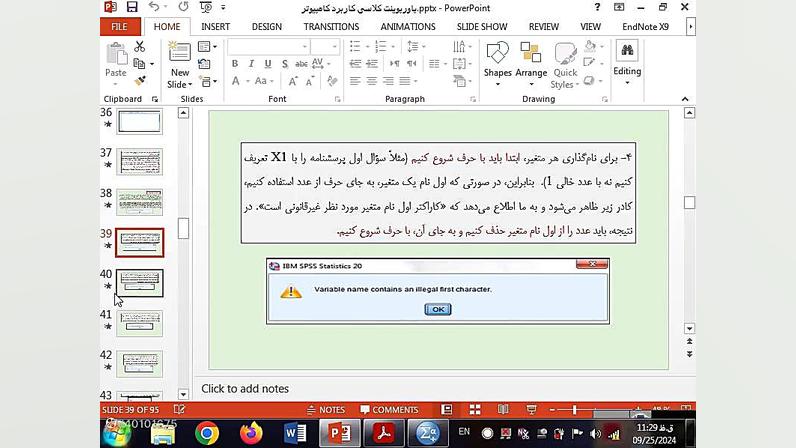Toggle Strikethrough formatting
Screen dimensions: 796x448
301,64
